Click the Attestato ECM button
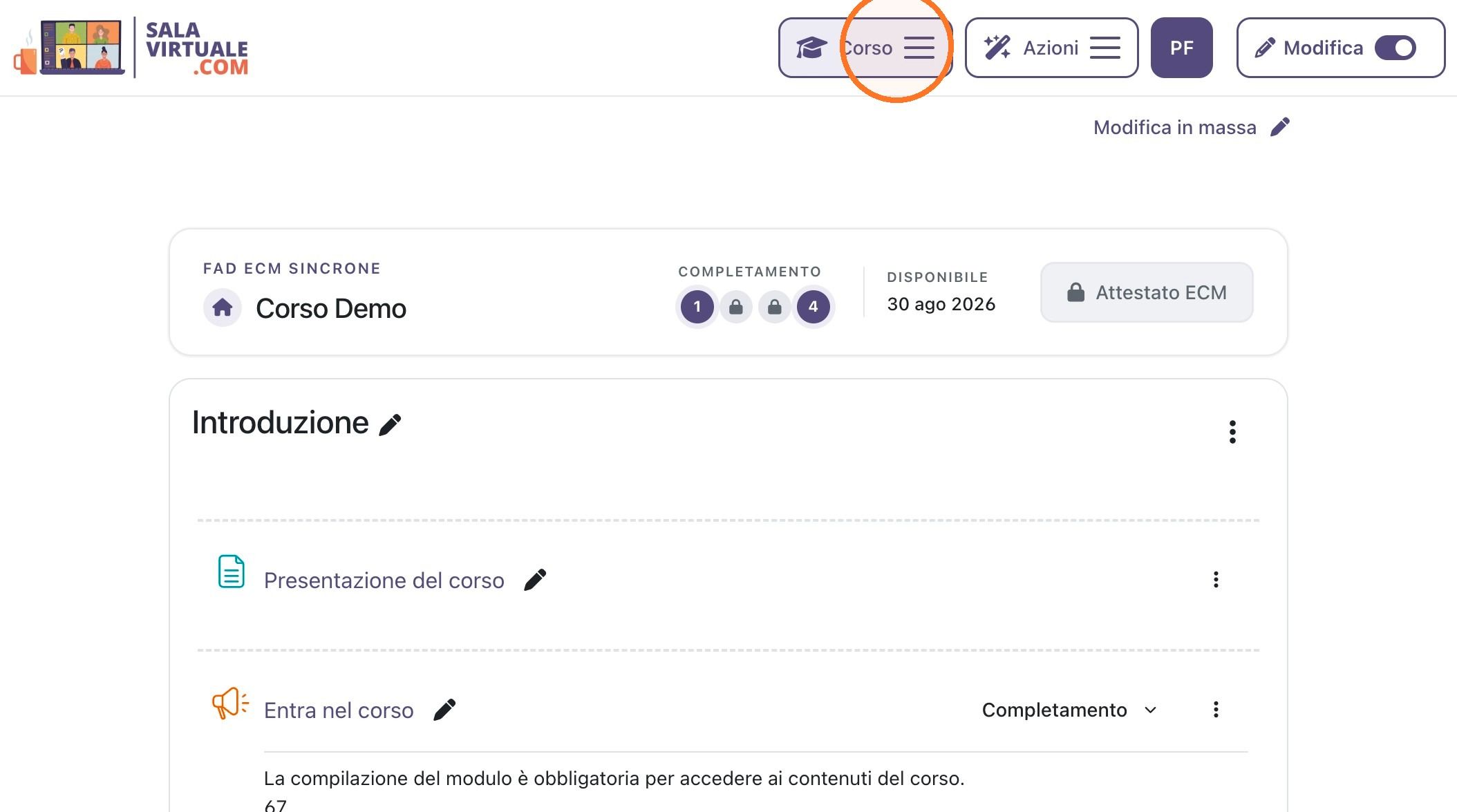1457x812 pixels. [1147, 292]
